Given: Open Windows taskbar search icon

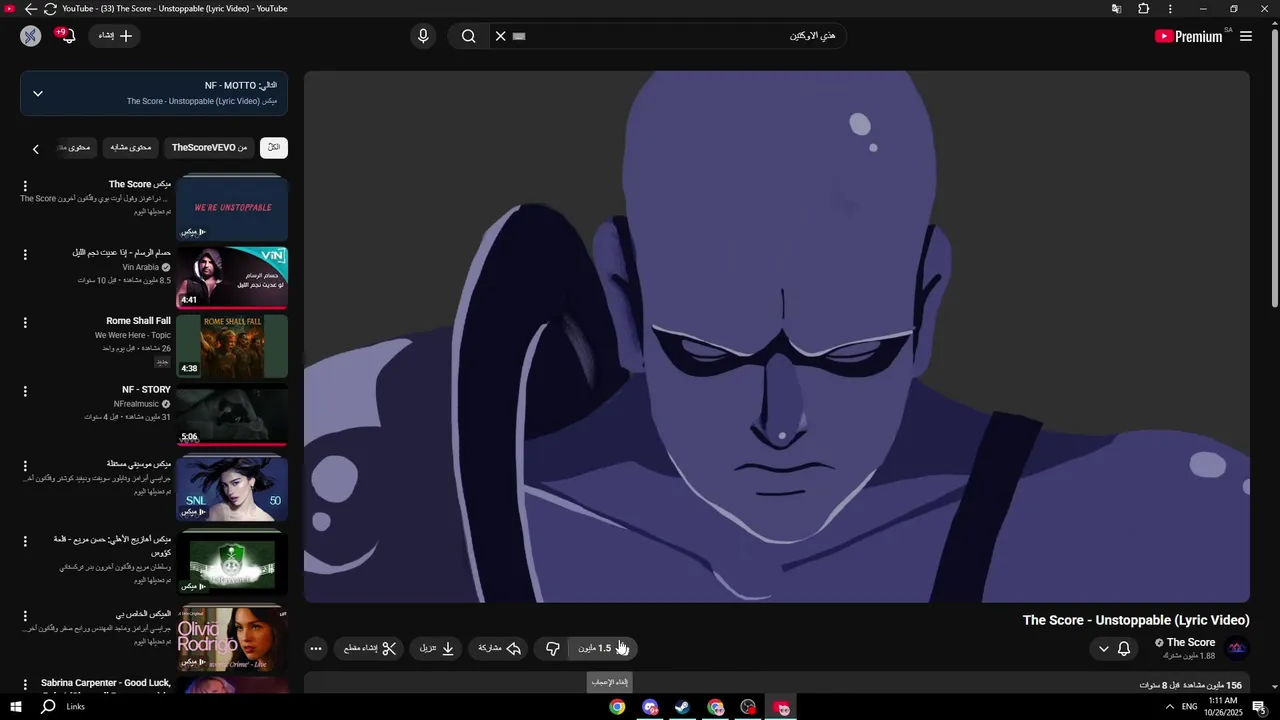Looking at the screenshot, I should (x=48, y=707).
